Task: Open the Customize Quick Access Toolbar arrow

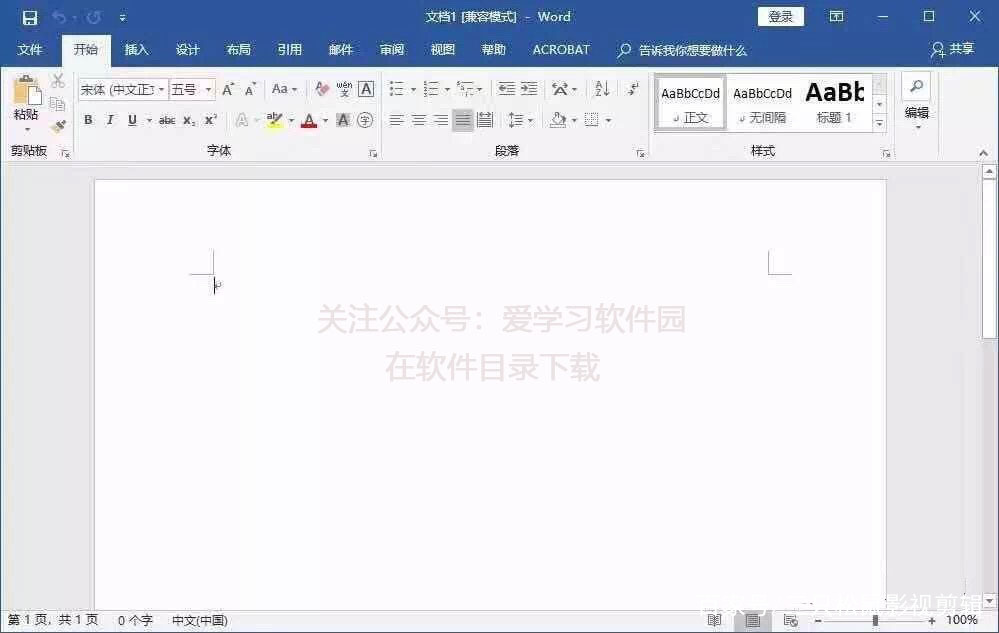Action: tap(123, 18)
